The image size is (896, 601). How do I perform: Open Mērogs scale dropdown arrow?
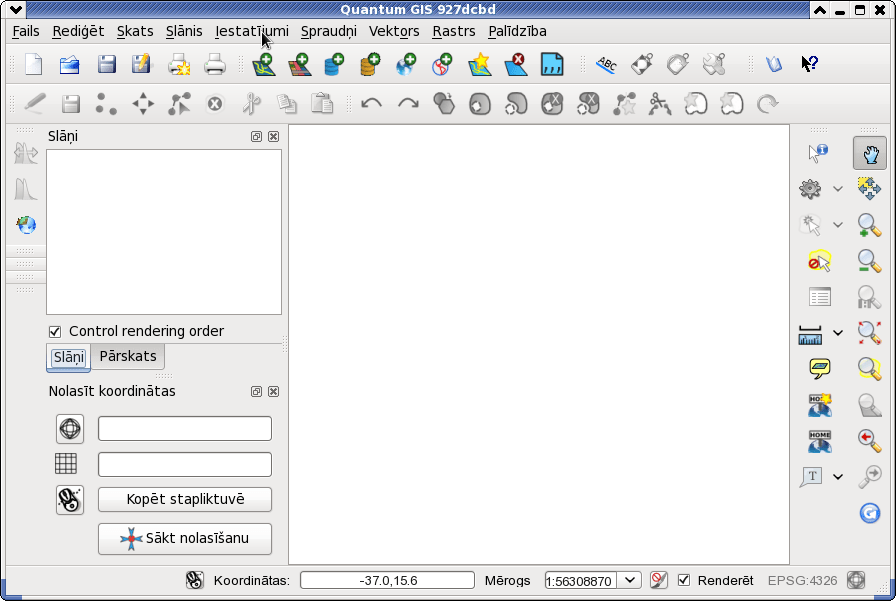point(630,580)
